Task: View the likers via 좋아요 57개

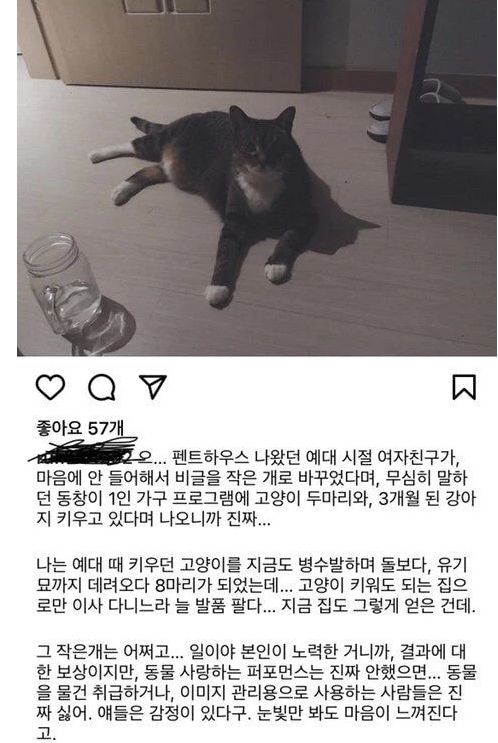Action: (x=80, y=428)
